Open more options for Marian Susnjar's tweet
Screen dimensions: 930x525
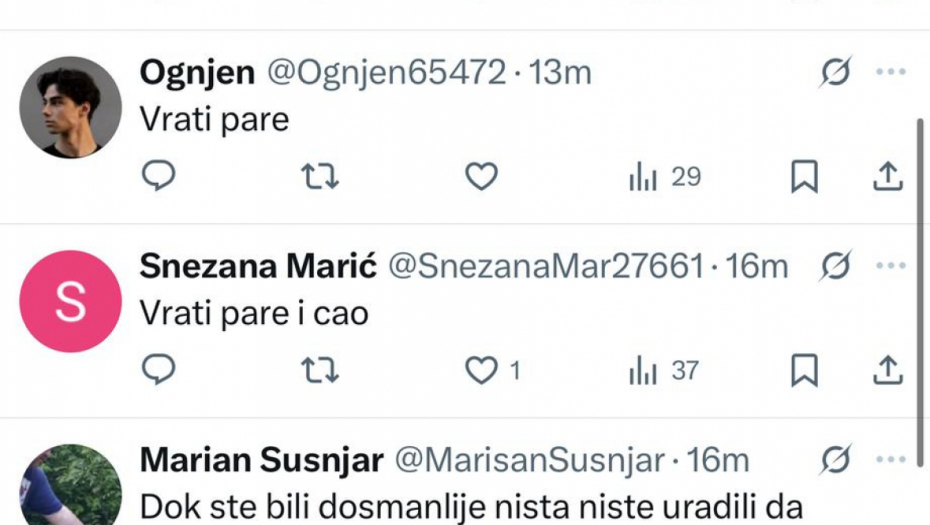click(x=890, y=460)
